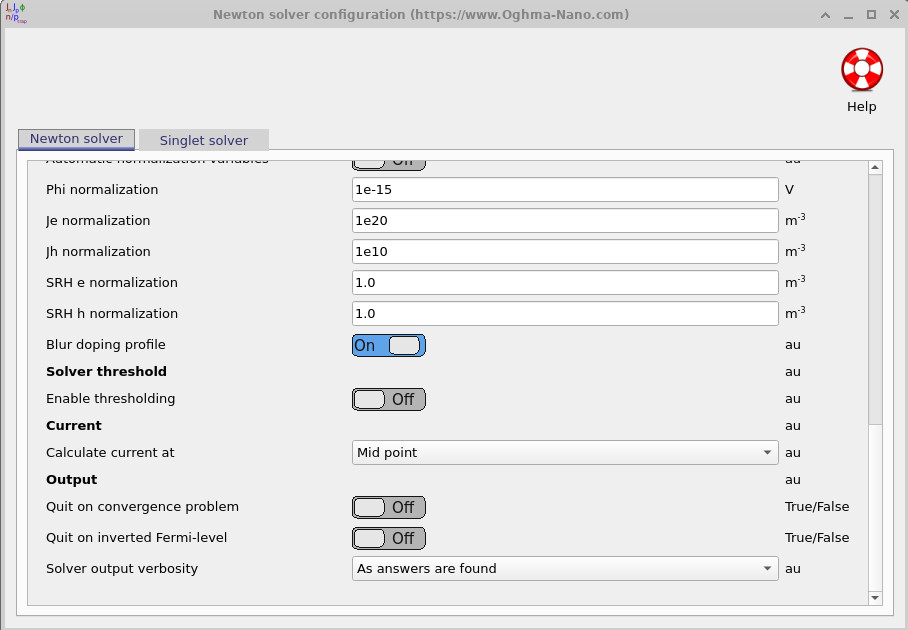Select the Newton solver tab
Viewport: 908px width, 630px height.
tap(76, 139)
